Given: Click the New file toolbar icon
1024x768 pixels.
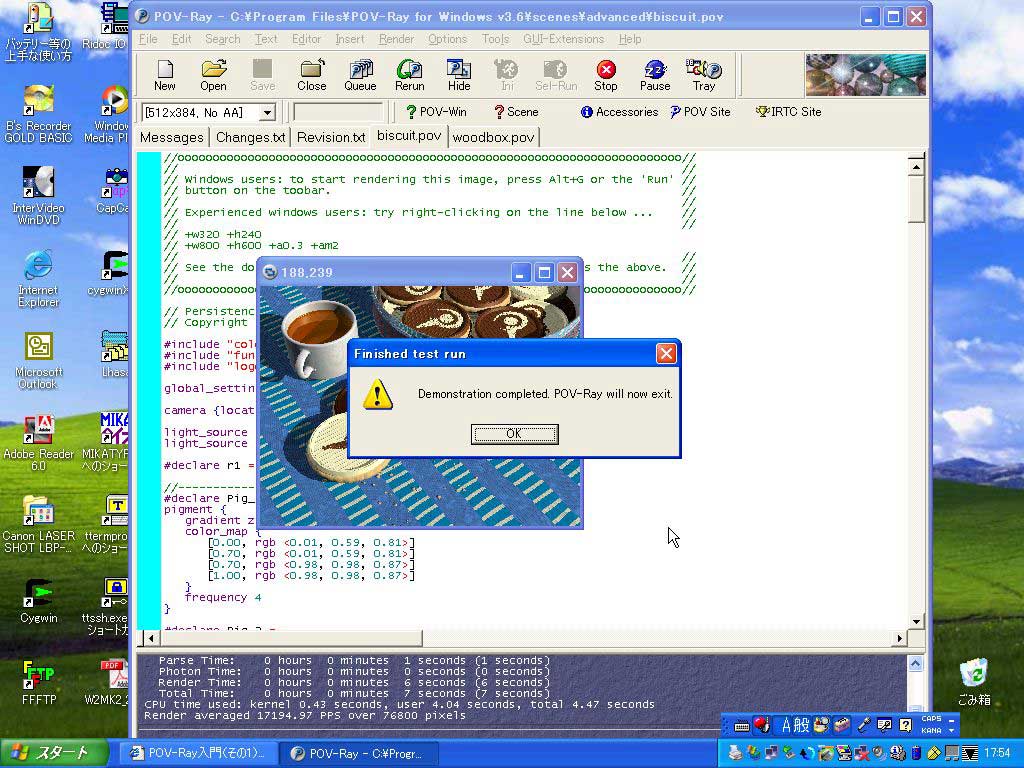Looking at the screenshot, I should tap(165, 75).
